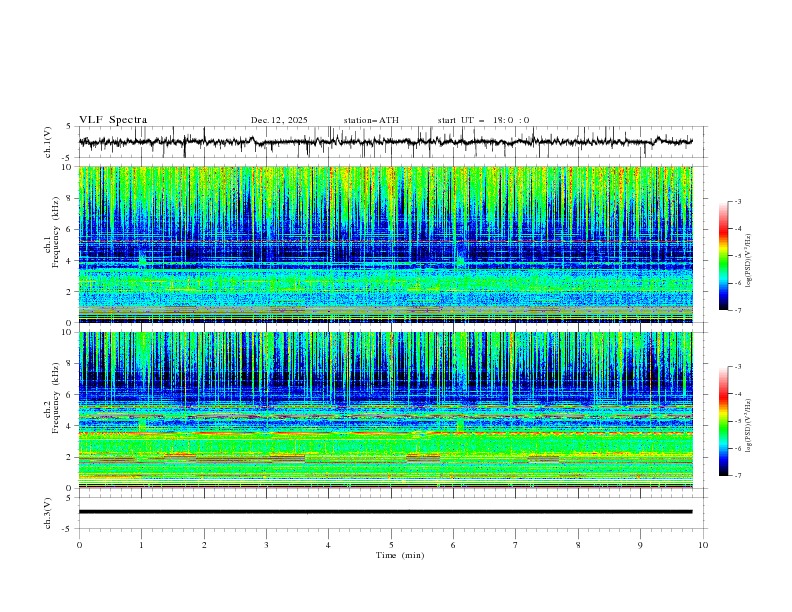The image size is (792, 612).
Task: Click the time axis tick label '3'
Action: point(266,545)
